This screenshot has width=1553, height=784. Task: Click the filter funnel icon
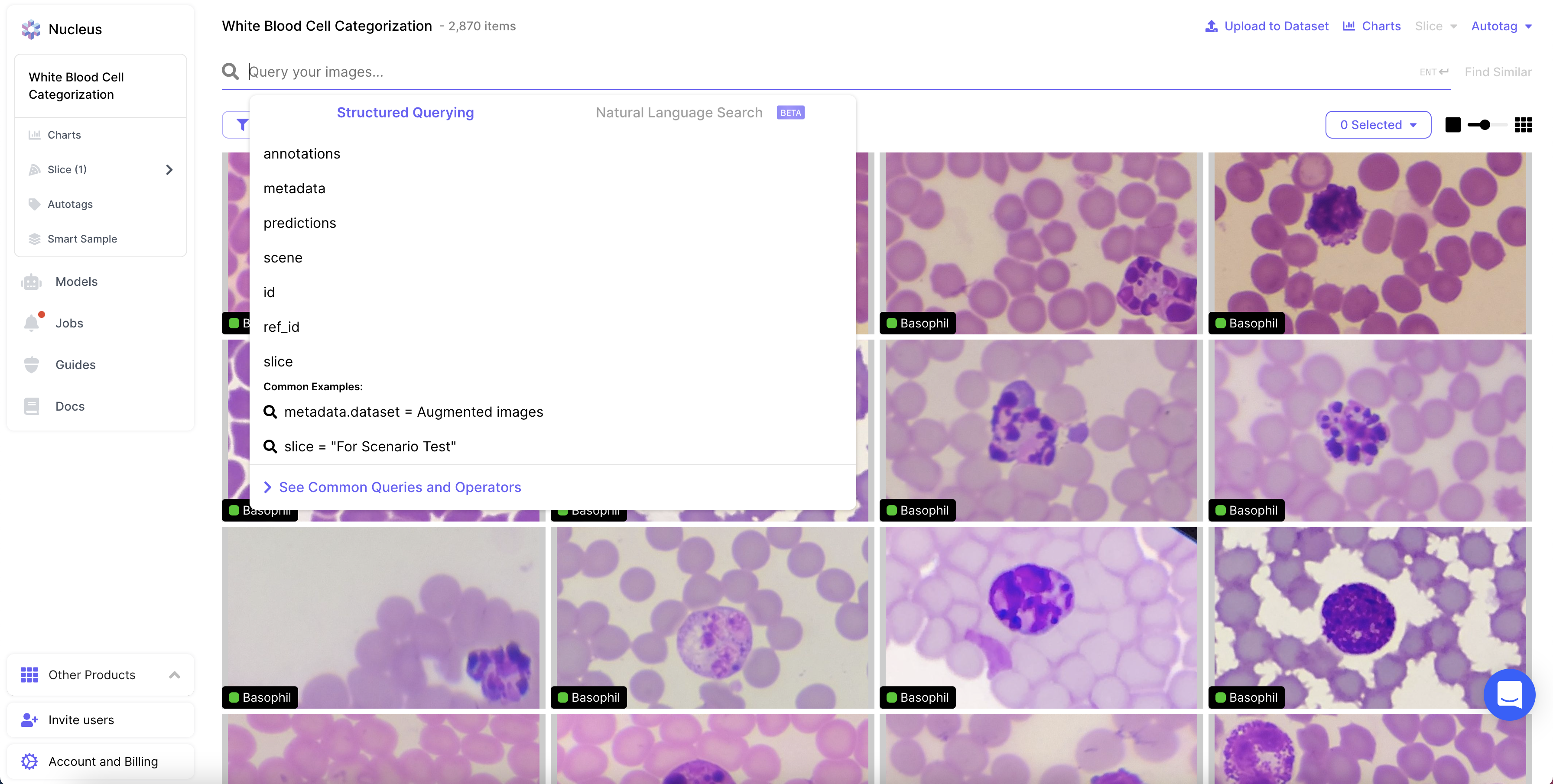242,125
